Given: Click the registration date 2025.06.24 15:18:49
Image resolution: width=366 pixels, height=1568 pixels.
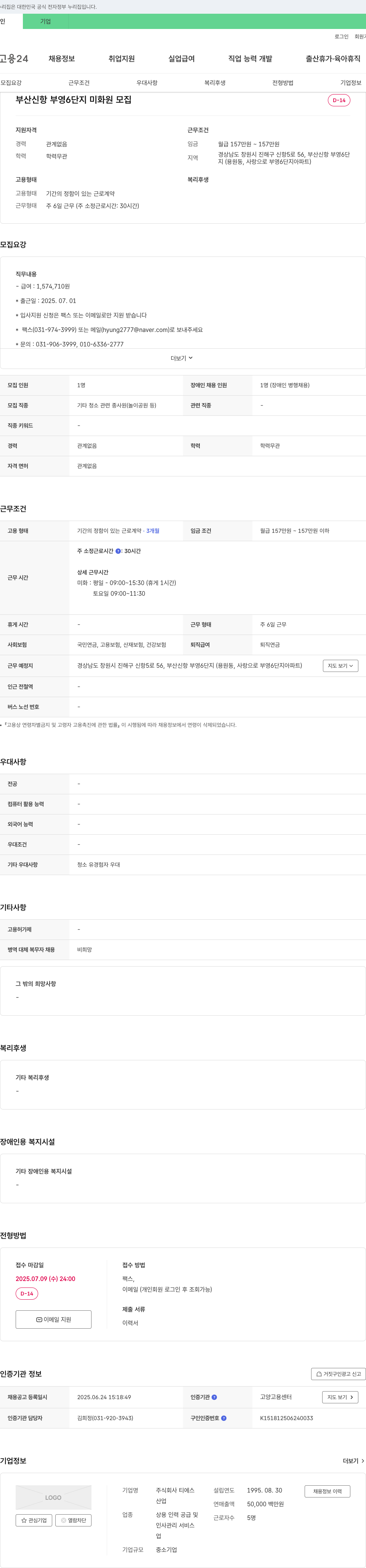Looking at the screenshot, I should click(104, 1397).
